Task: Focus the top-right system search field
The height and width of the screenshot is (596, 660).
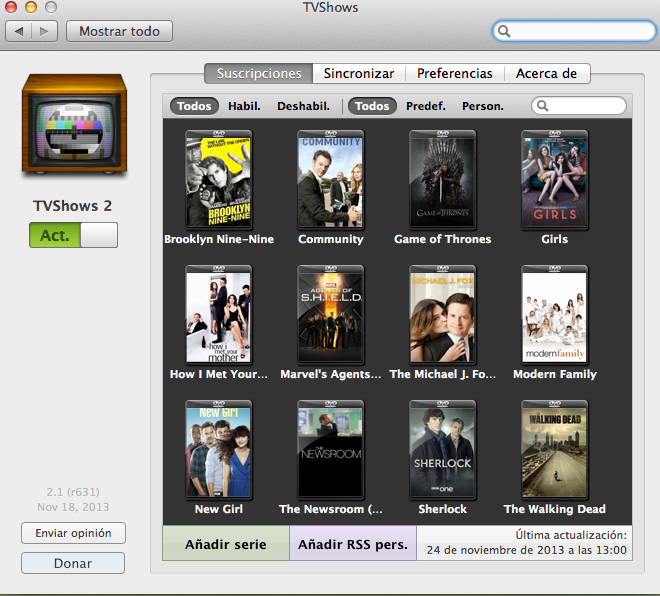Action: tap(574, 31)
